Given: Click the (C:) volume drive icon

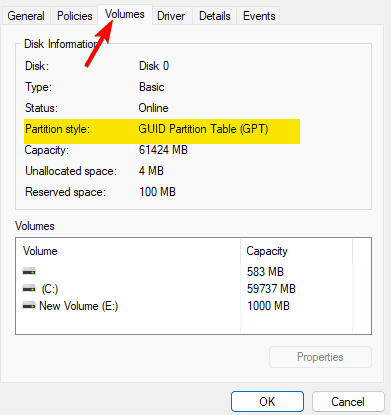Looking at the screenshot, I should (29, 288).
